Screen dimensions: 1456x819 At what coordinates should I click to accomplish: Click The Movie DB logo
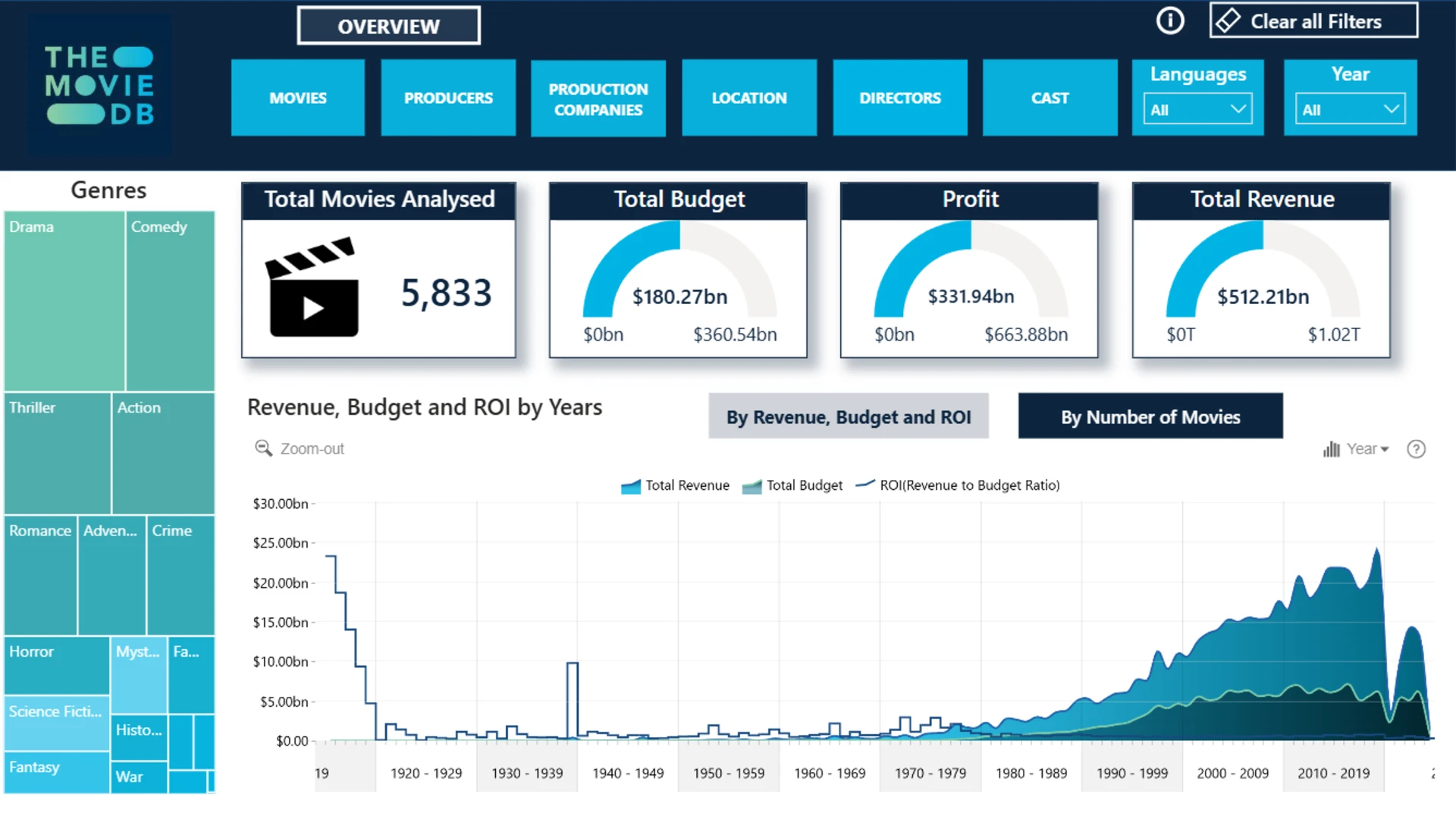point(99,85)
